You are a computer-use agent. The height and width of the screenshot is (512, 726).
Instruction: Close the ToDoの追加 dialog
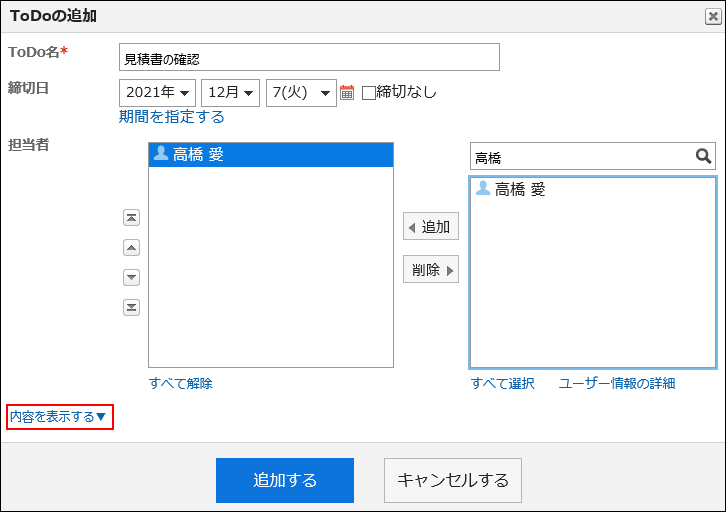(713, 17)
